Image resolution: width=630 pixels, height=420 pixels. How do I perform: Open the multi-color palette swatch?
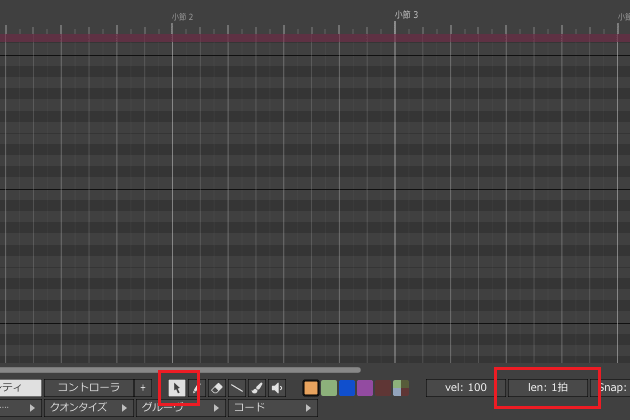coord(401,388)
